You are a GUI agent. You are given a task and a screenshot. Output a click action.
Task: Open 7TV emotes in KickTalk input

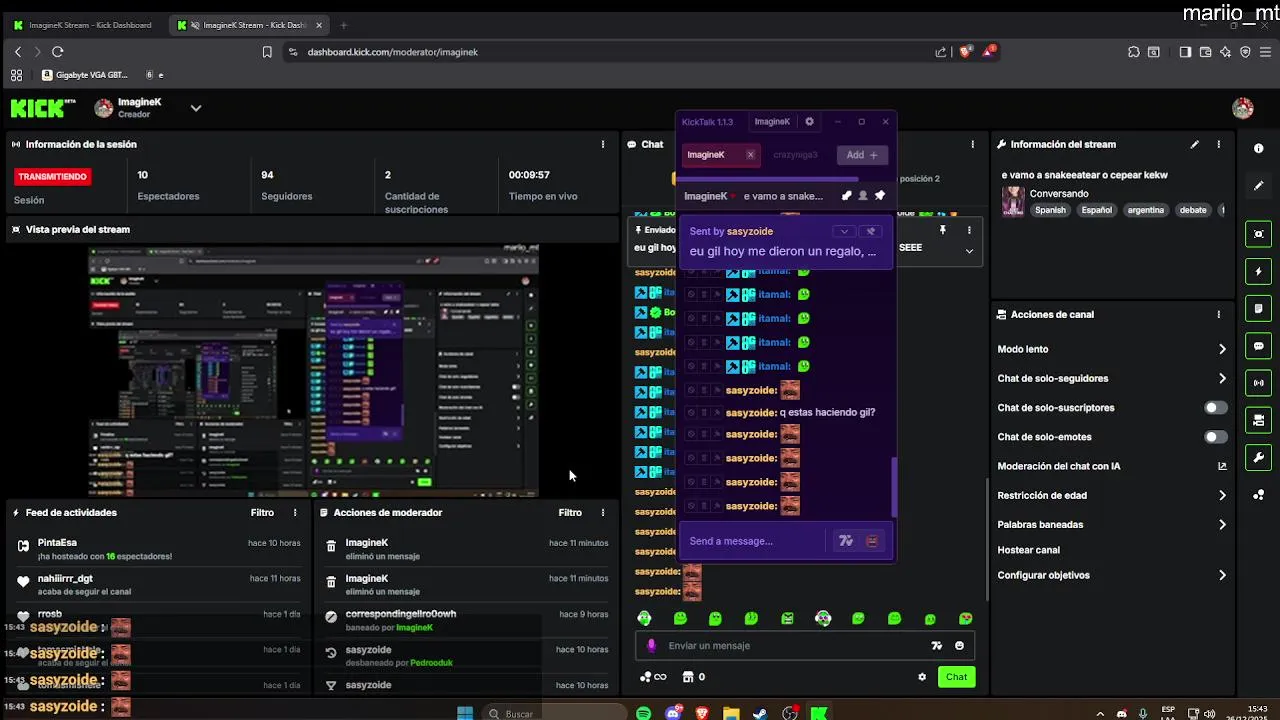pyautogui.click(x=845, y=541)
